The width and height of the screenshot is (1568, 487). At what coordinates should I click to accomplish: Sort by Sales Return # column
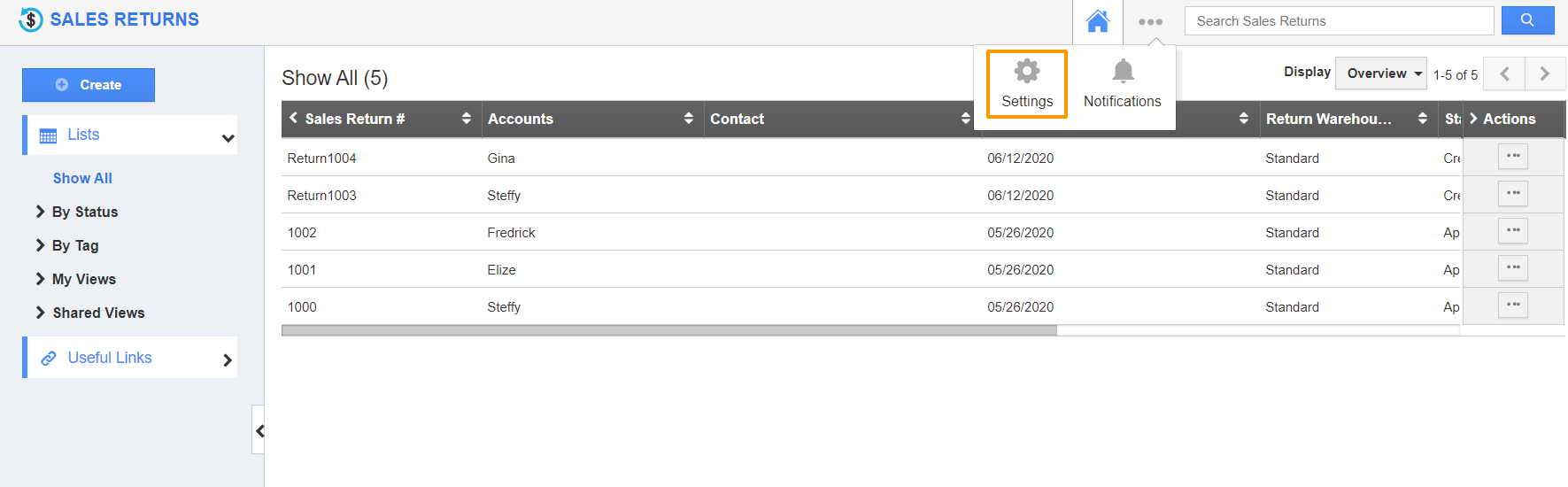467,119
